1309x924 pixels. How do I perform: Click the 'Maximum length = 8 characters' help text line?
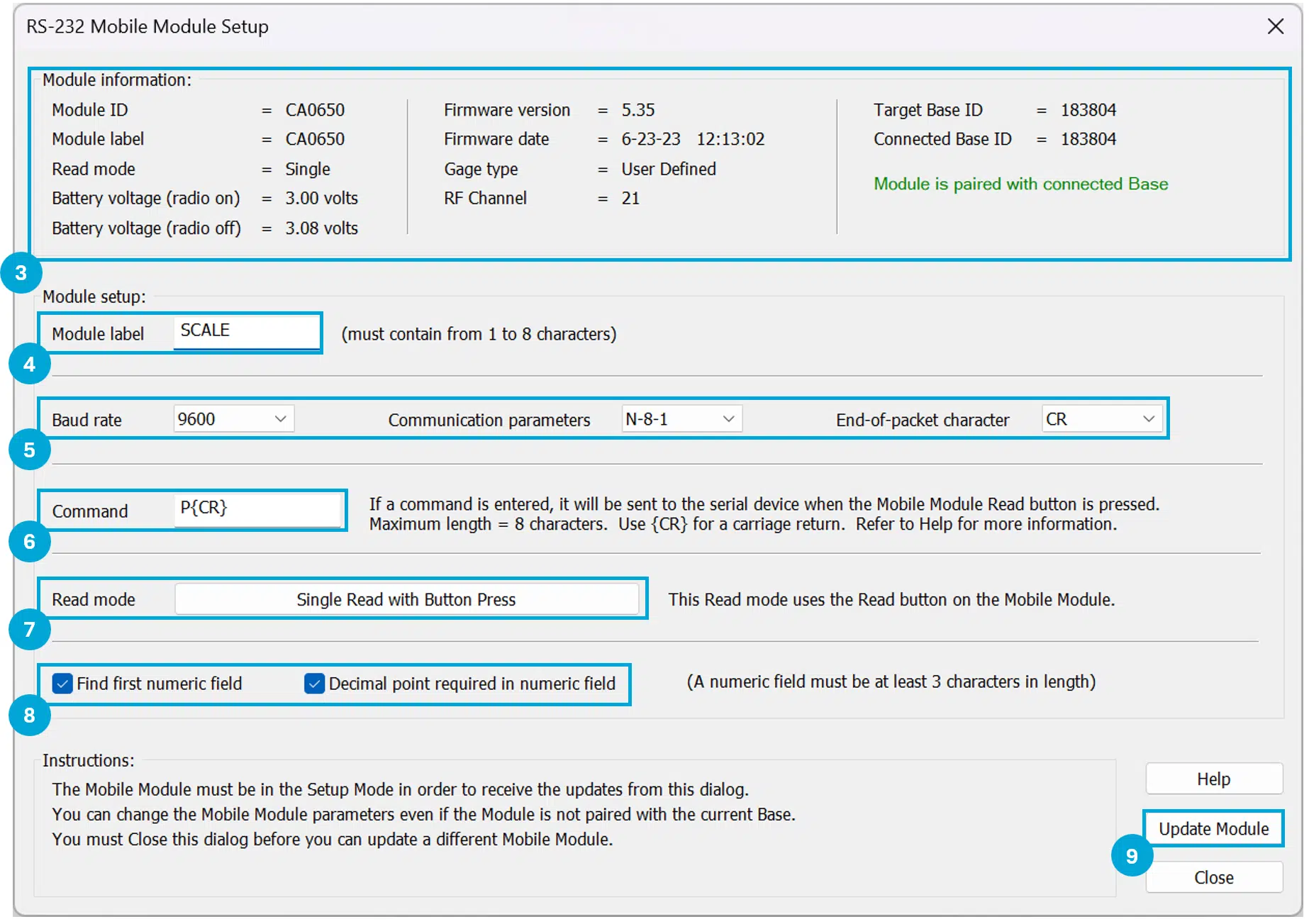(x=743, y=524)
